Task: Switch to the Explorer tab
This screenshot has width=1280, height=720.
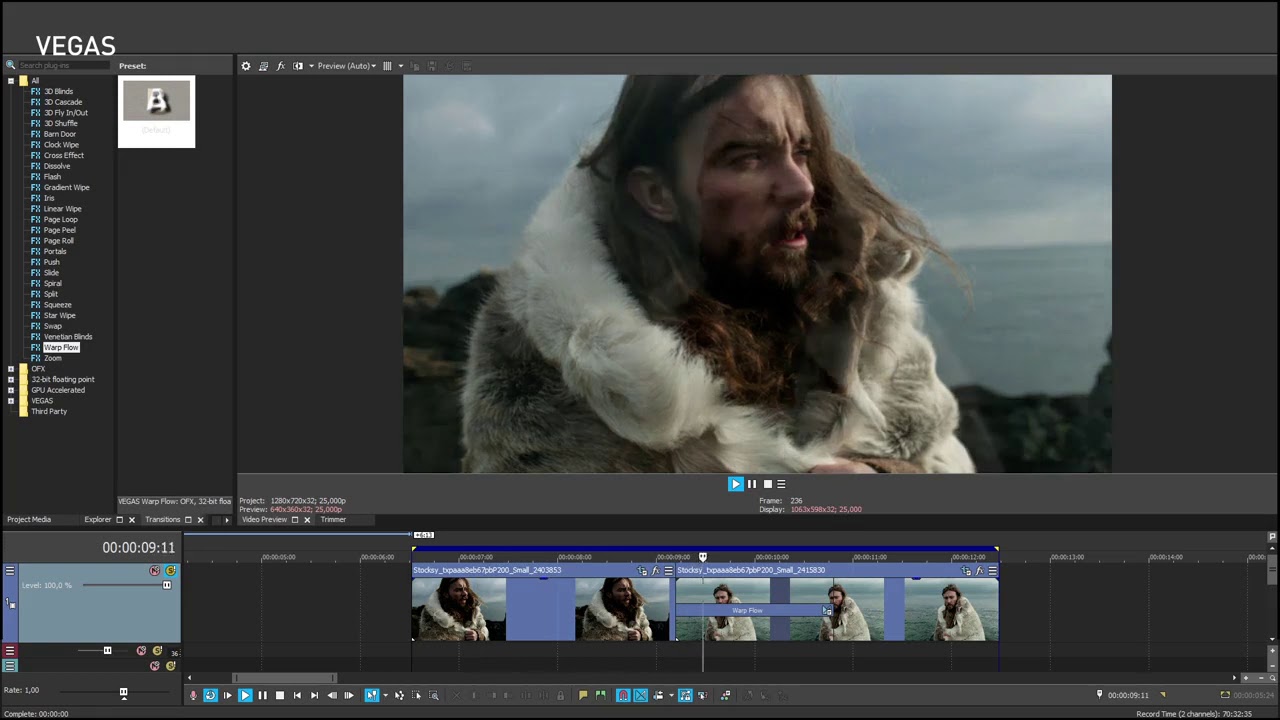Action: [98, 520]
